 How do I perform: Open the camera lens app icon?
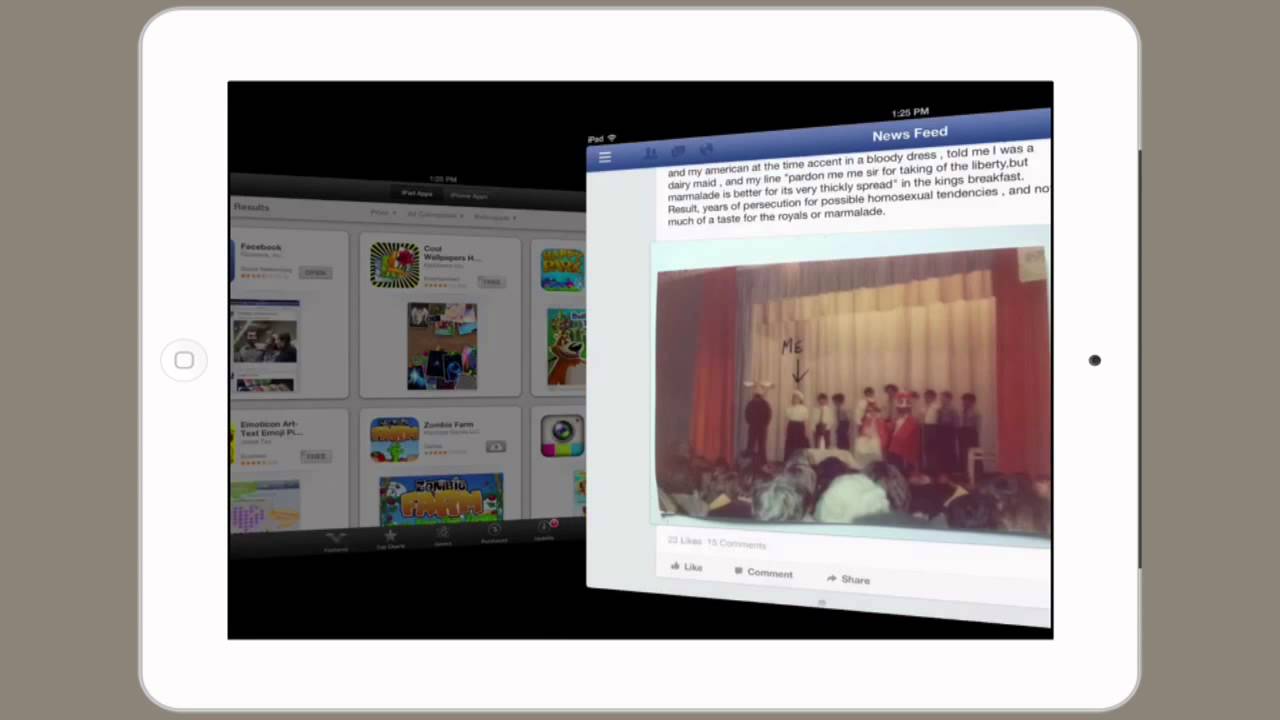click(562, 436)
